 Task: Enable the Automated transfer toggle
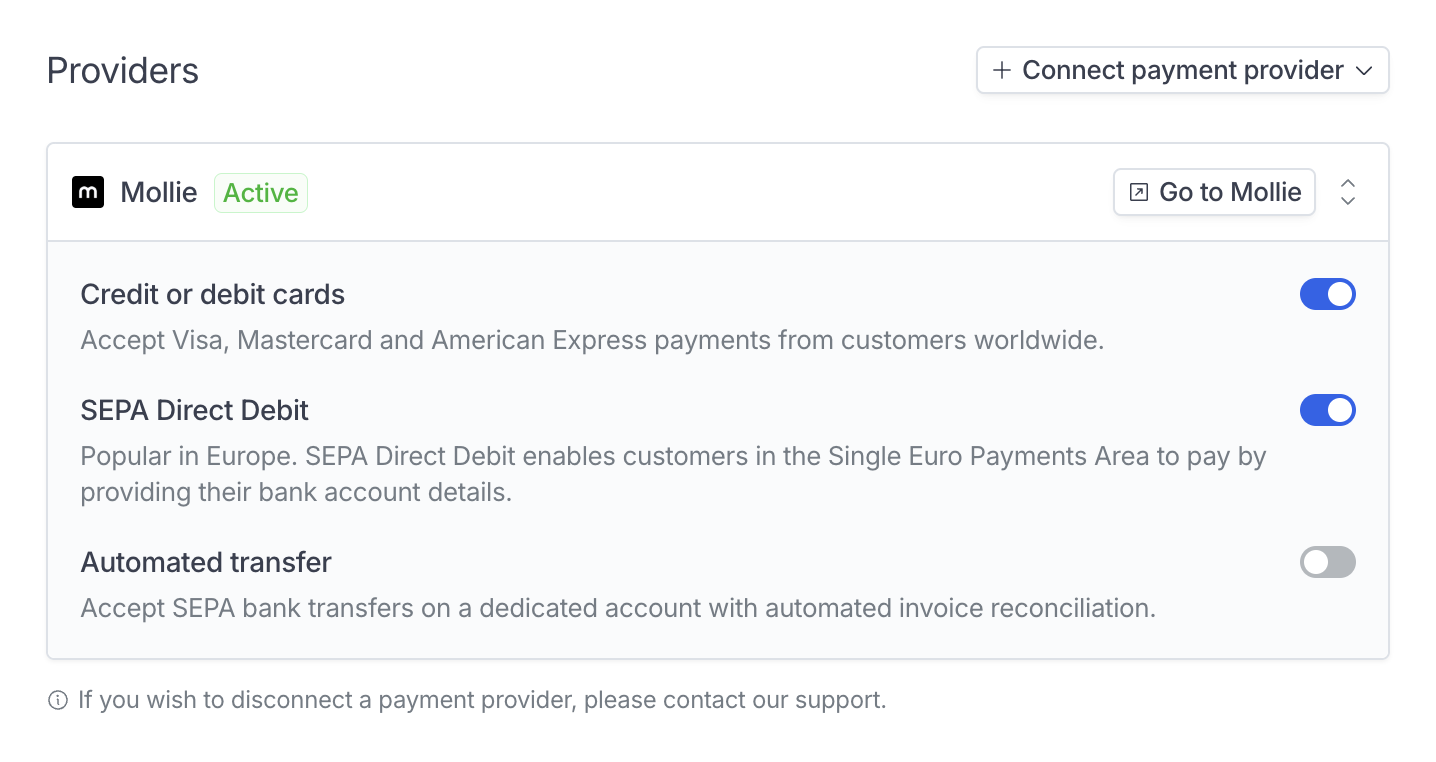coord(1327,562)
